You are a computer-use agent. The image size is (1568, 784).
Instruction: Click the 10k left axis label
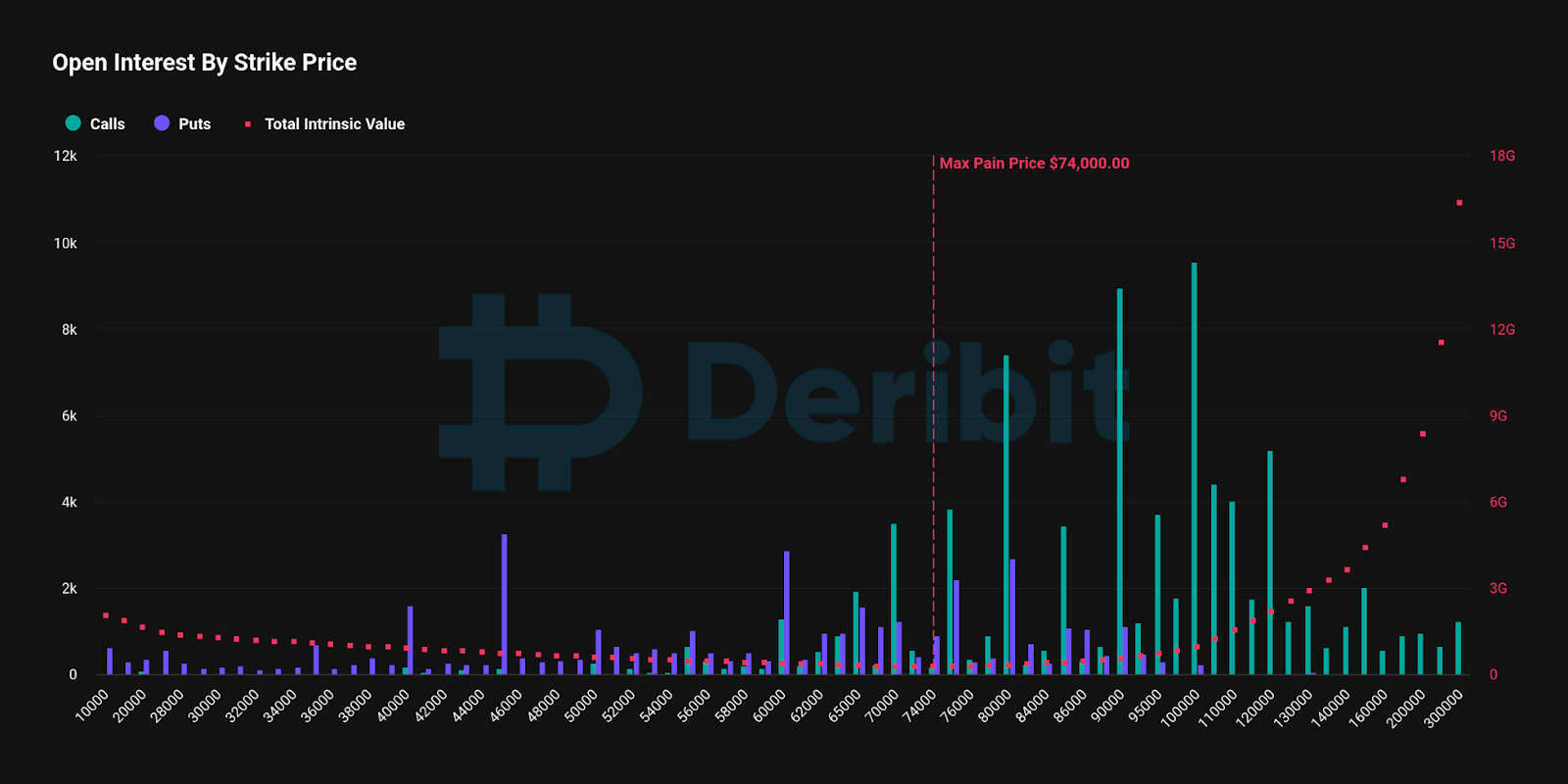coord(66,243)
